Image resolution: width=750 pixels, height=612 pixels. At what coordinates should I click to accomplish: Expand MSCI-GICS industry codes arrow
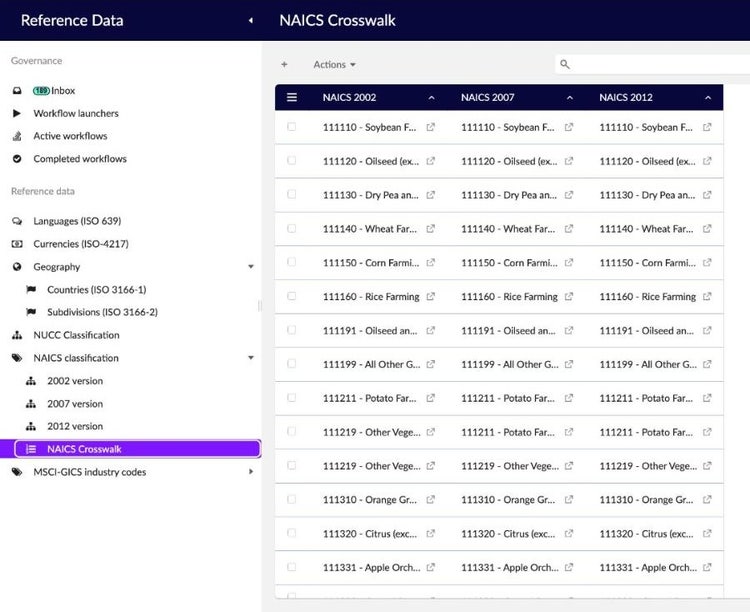pyautogui.click(x=251, y=472)
